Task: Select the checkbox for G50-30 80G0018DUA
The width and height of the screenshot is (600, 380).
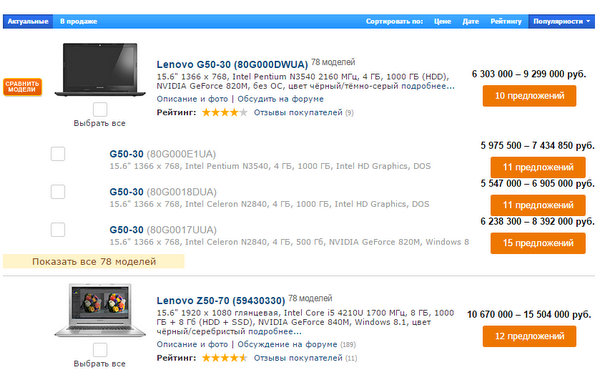Action: 58,192
